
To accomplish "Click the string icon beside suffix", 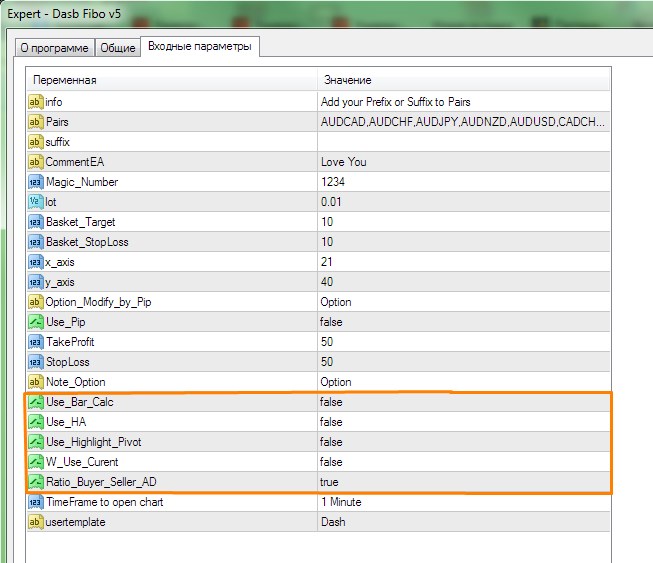I will click(36, 142).
